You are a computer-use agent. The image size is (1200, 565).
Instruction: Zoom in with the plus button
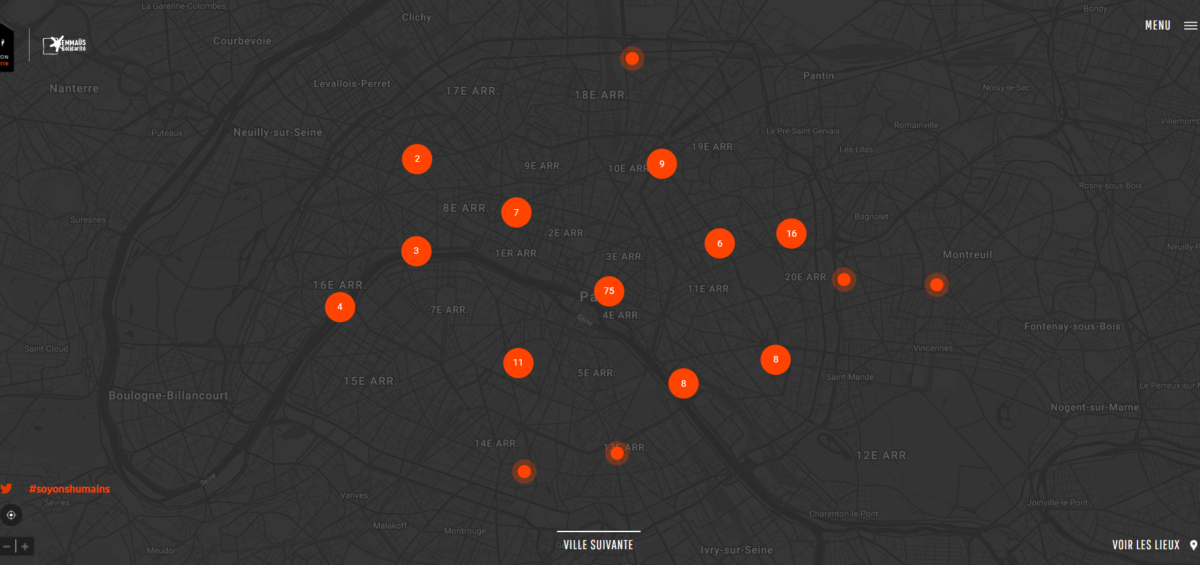coord(25,546)
